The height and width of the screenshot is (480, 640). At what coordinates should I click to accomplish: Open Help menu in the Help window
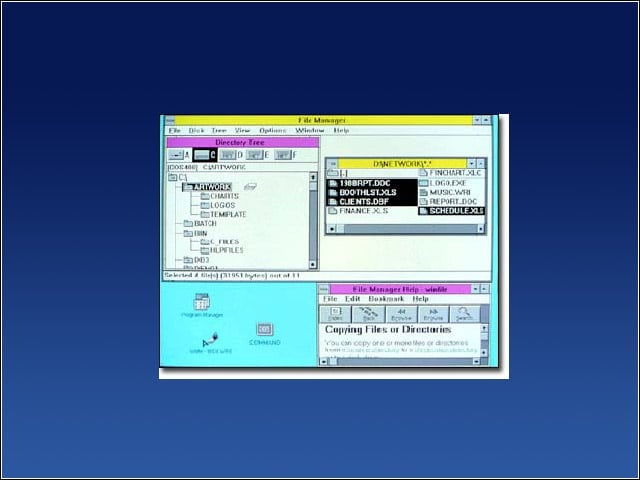(420, 299)
